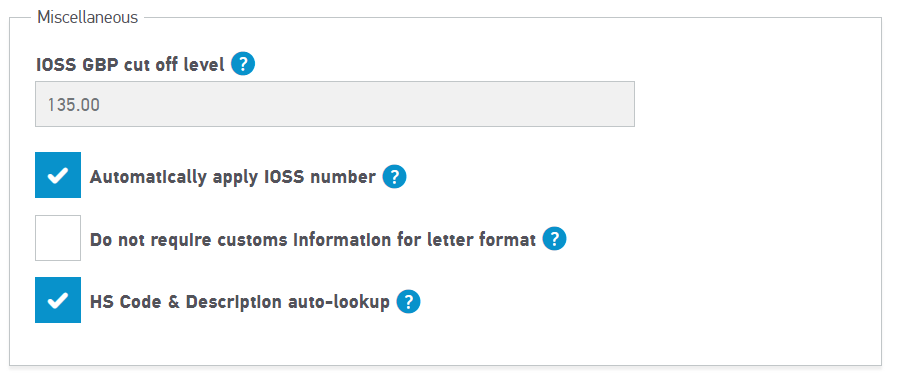Show help tooltip for Automatically apply IOSS number
The width and height of the screenshot is (903, 382).
click(394, 177)
